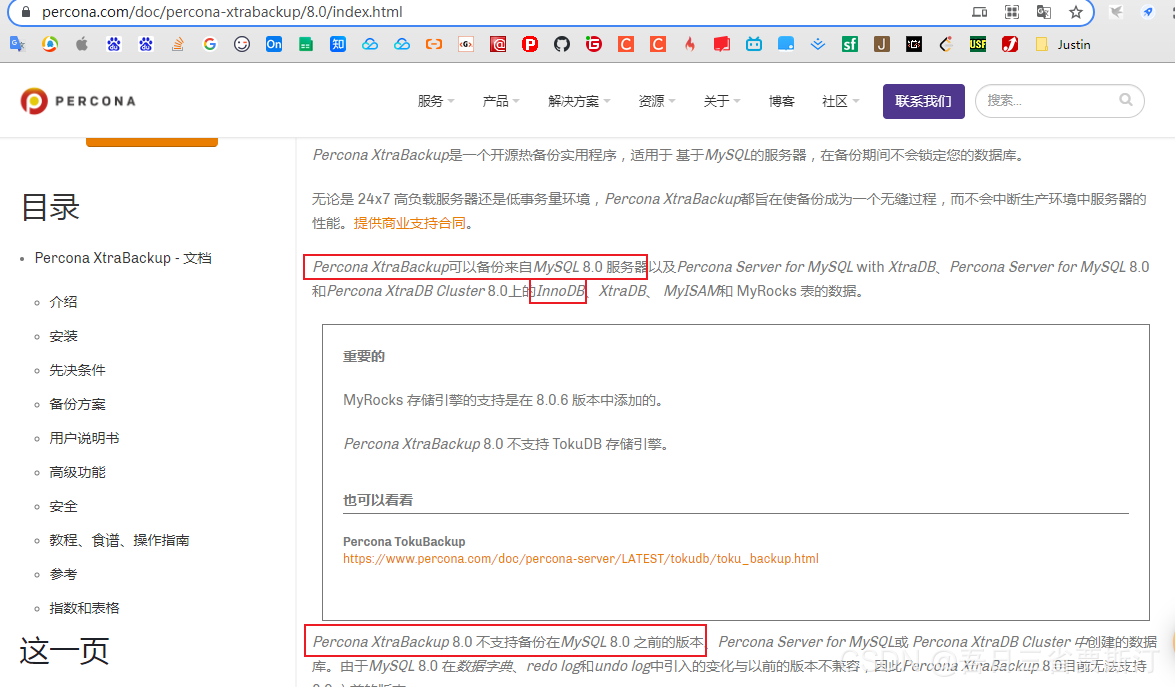The height and width of the screenshot is (687, 1175).
Task: Open 指数和表格 in the sidebar
Action: pos(85,608)
